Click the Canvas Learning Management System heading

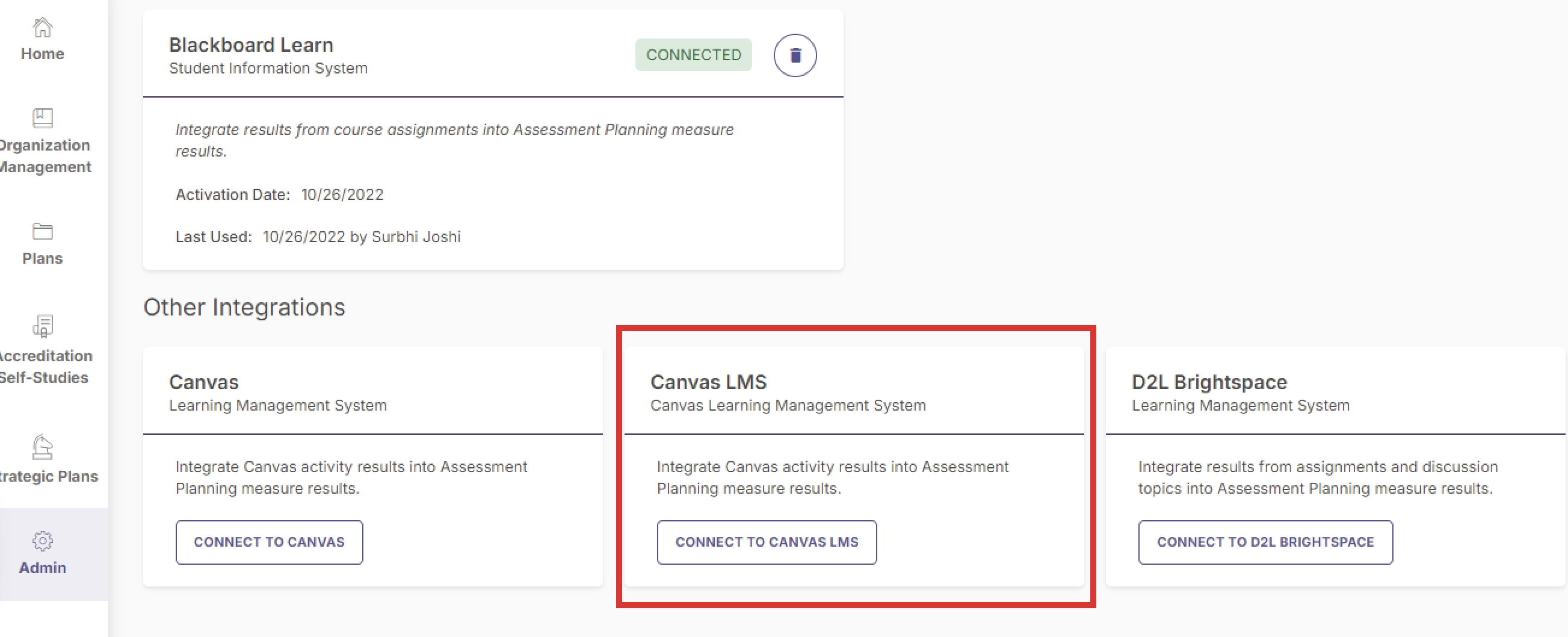(788, 405)
